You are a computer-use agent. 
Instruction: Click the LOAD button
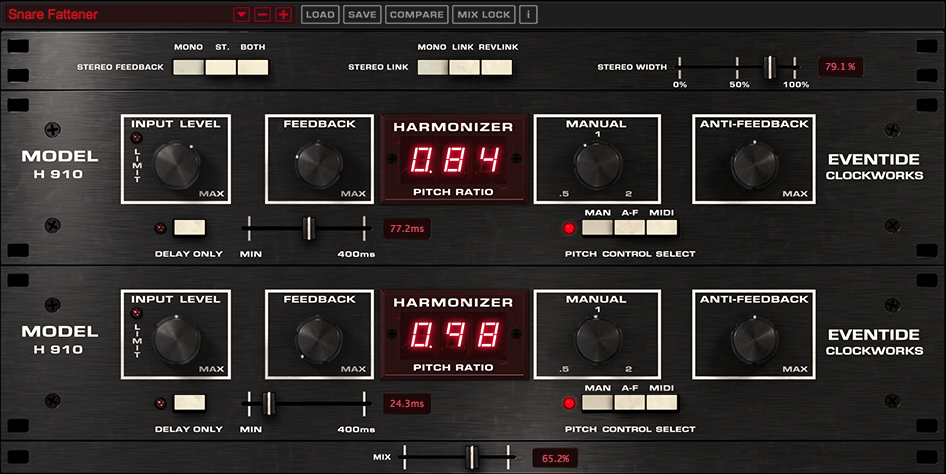(320, 14)
